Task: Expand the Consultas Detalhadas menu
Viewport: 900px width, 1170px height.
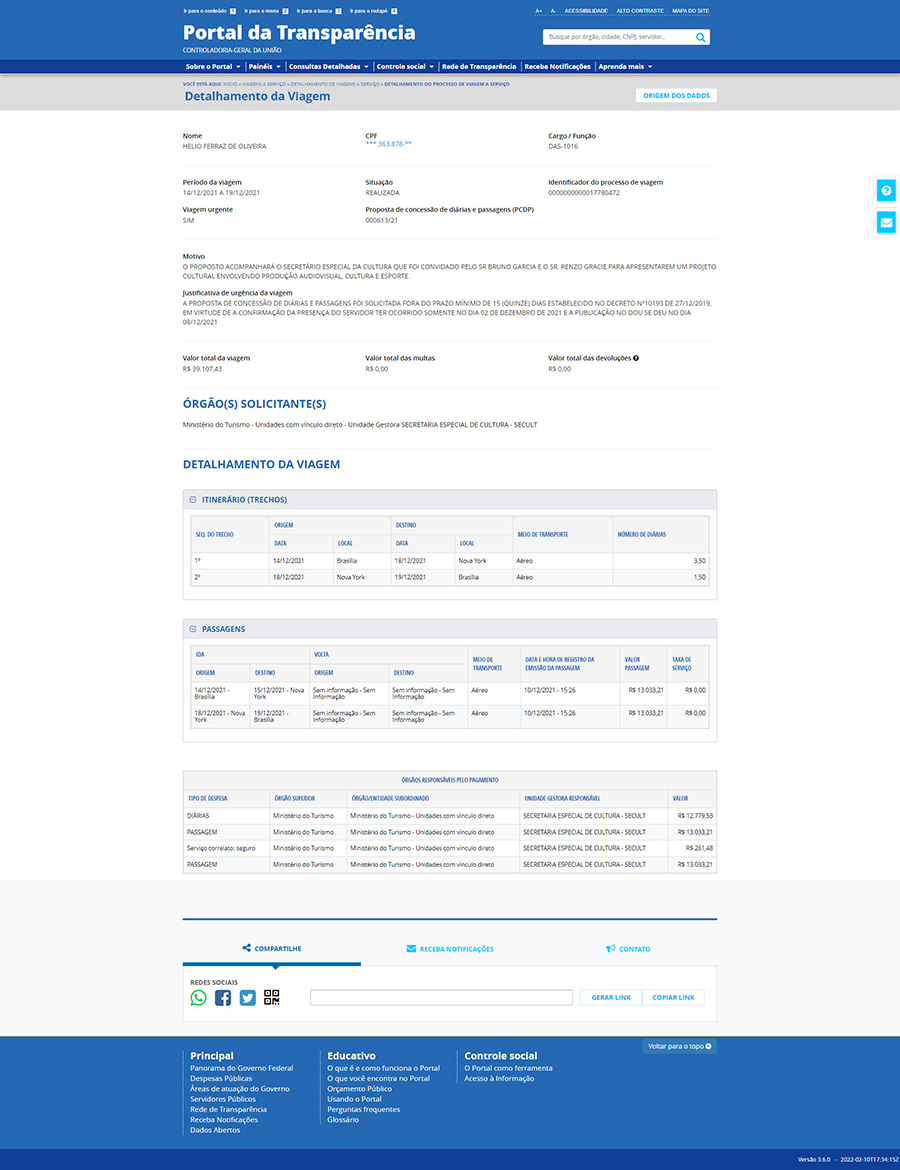Action: [x=328, y=67]
